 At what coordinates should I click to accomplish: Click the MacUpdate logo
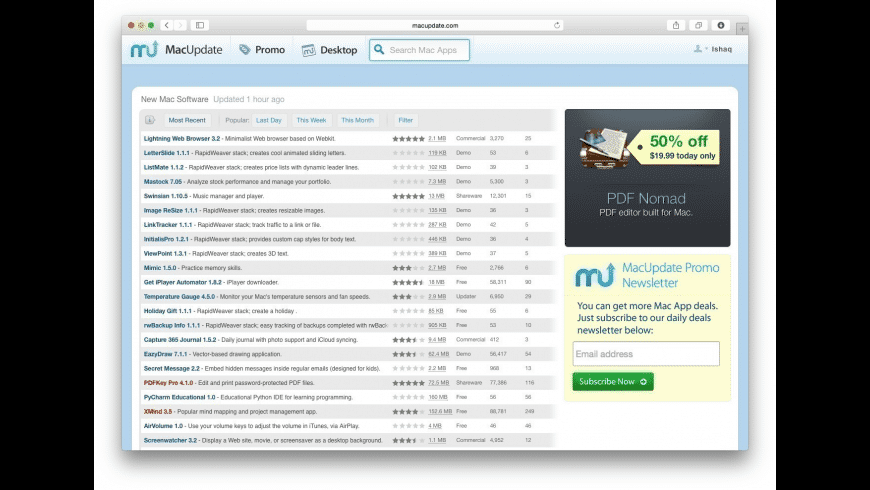[x=176, y=49]
